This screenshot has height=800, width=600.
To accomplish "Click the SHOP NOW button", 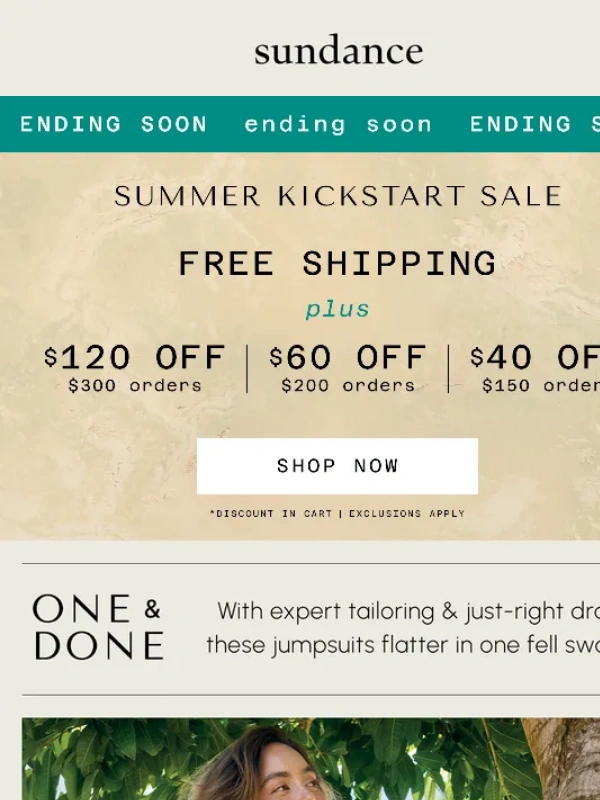I will (337, 466).
